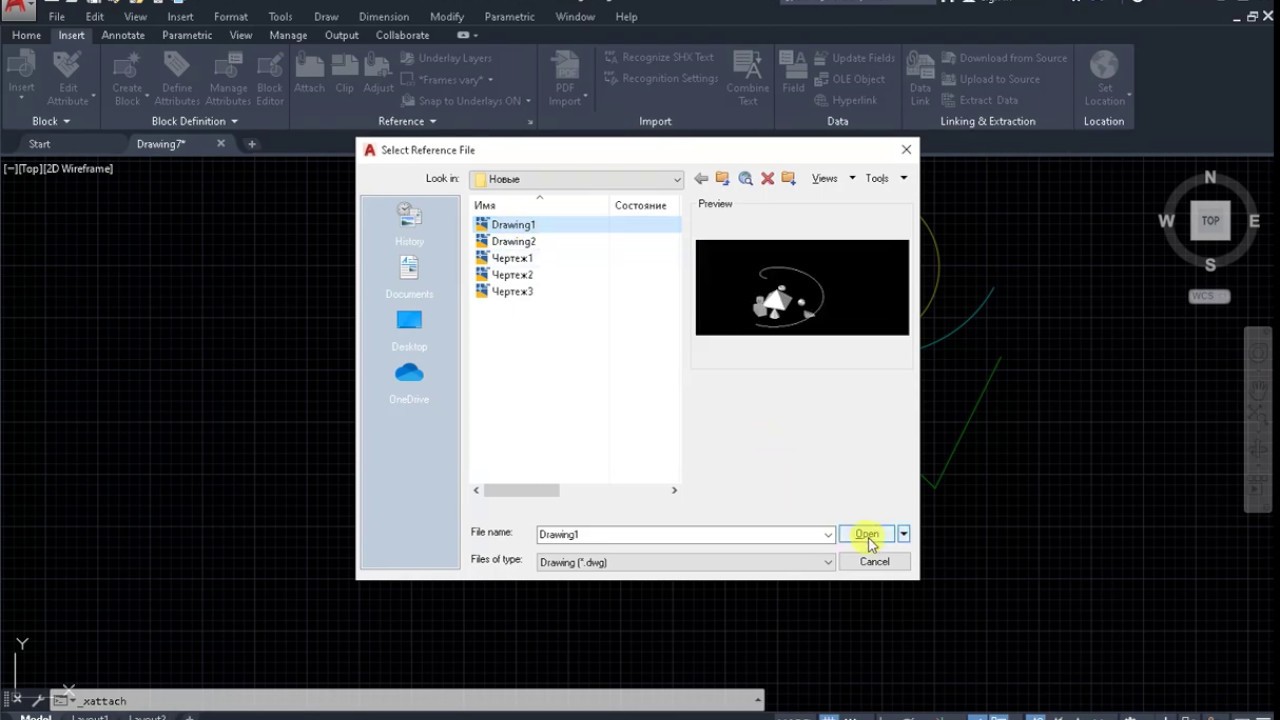Switch to the Annotate ribbon tab
The image size is (1280, 720).
point(123,35)
